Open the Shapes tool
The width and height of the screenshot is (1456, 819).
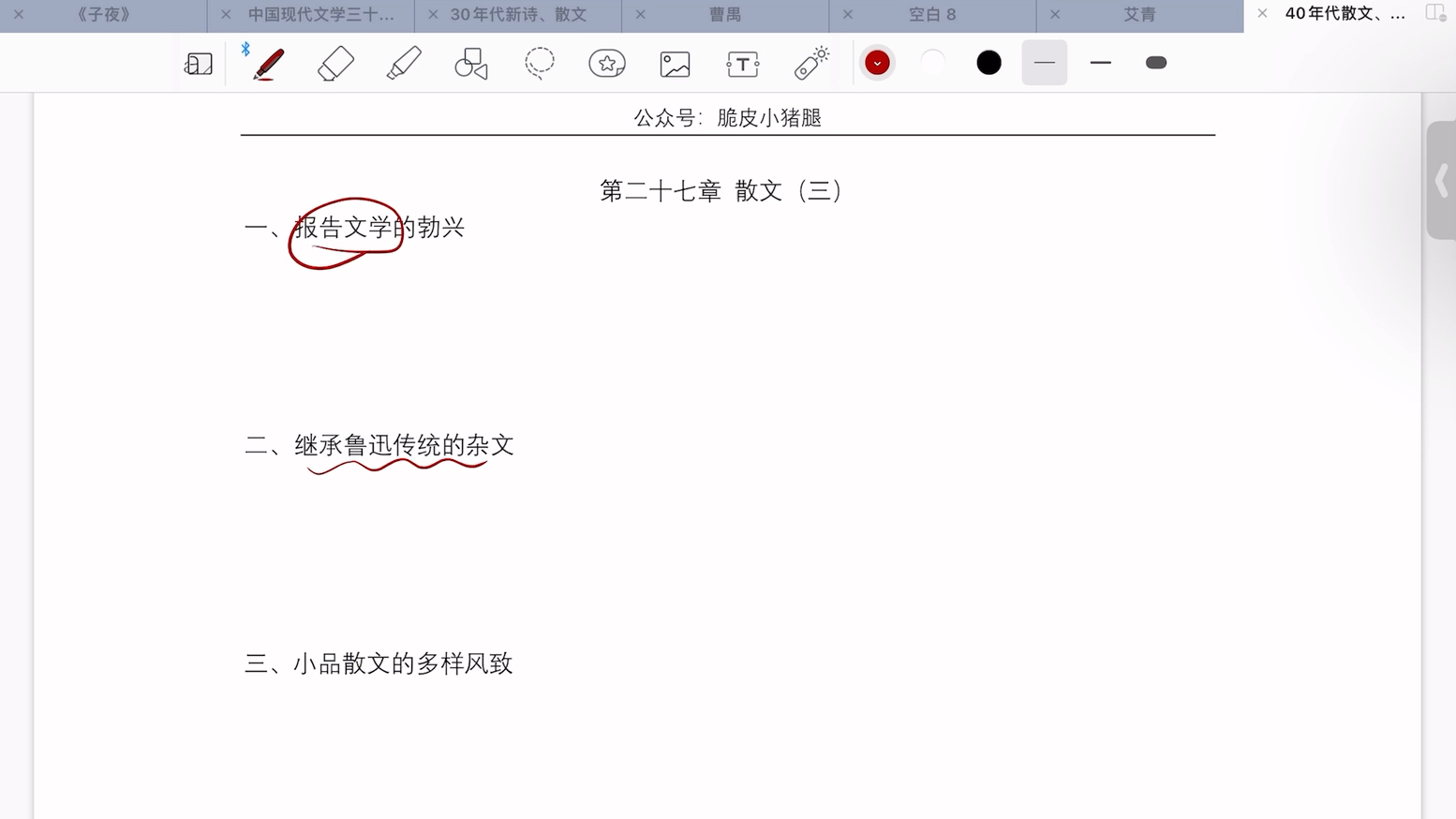point(471,64)
